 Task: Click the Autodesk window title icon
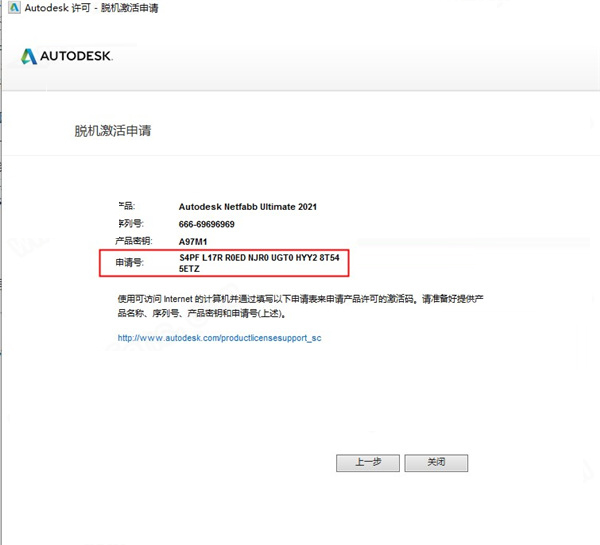pos(14,7)
